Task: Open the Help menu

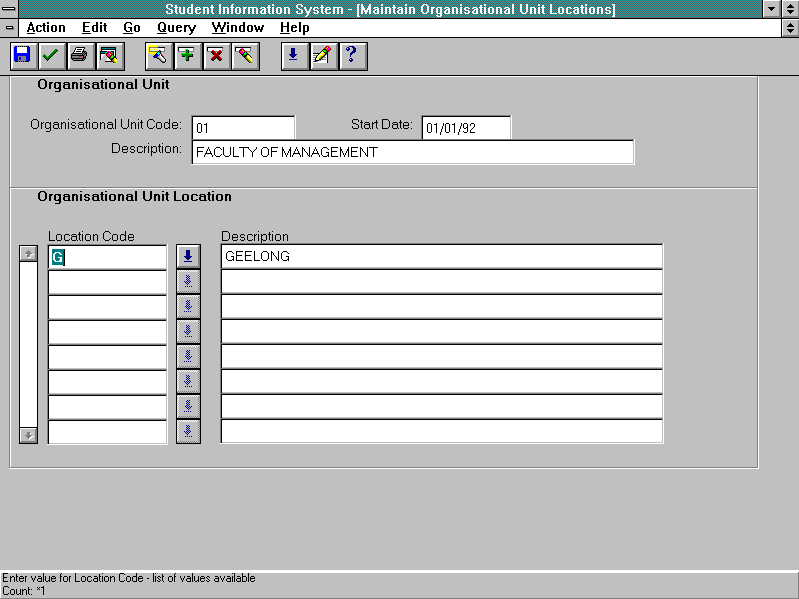Action: tap(295, 28)
